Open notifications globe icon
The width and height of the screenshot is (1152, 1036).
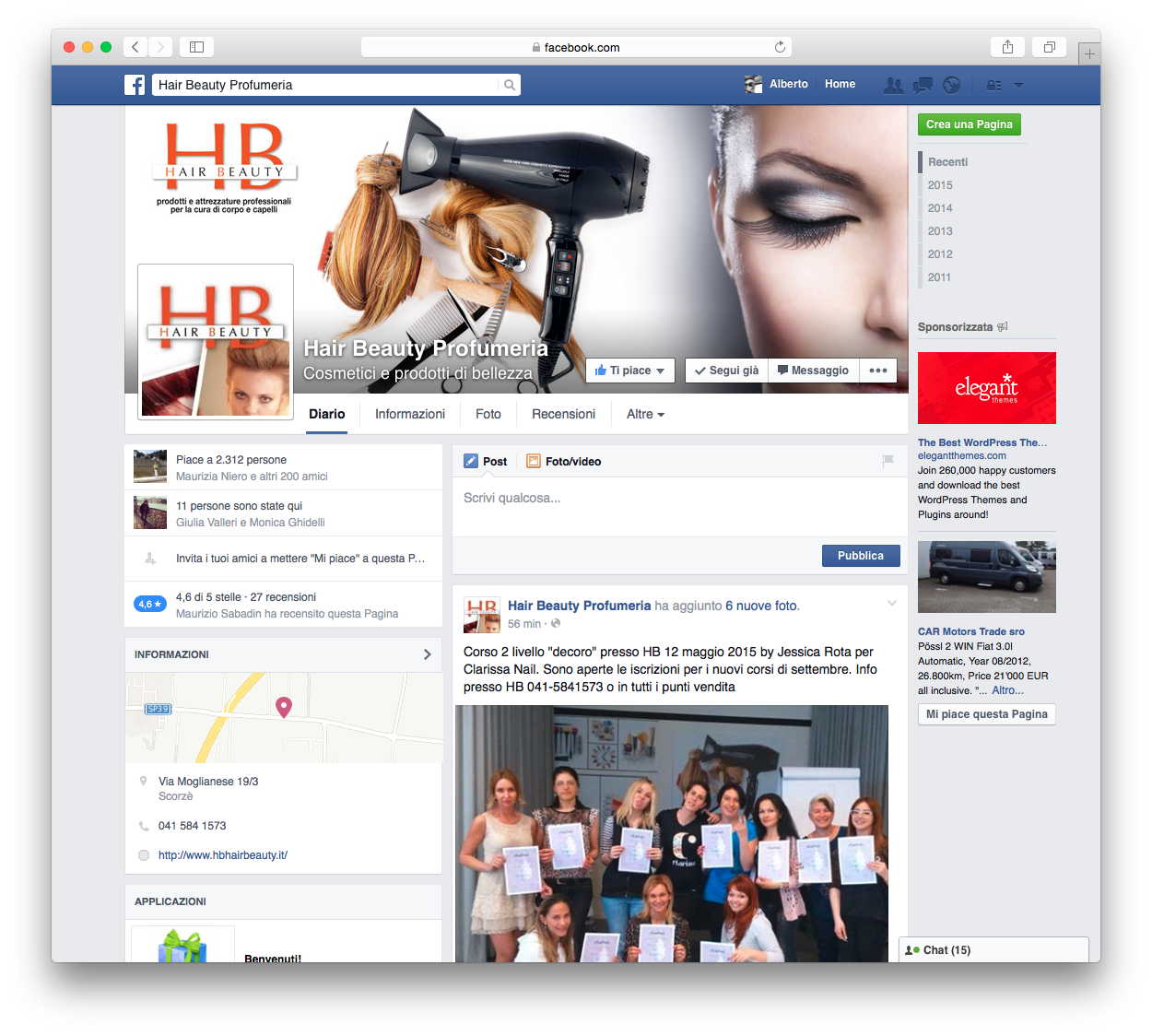click(952, 85)
